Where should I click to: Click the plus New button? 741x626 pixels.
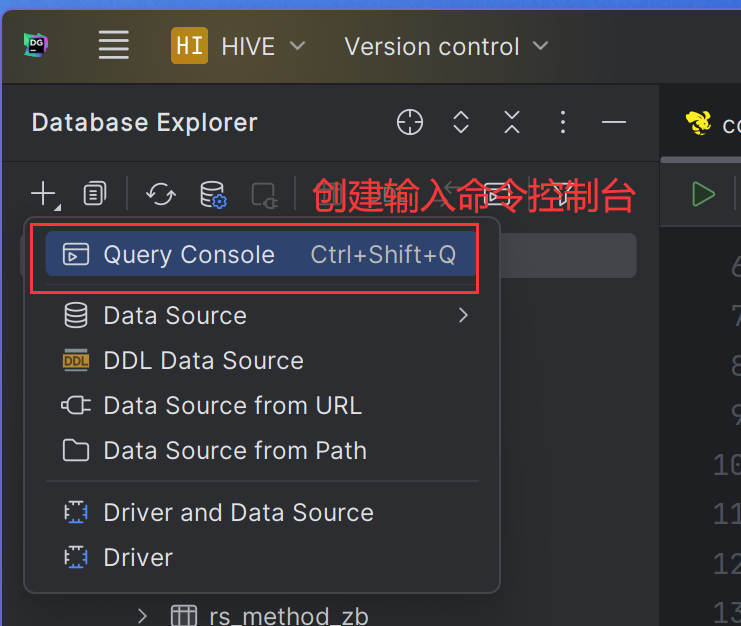(45, 194)
